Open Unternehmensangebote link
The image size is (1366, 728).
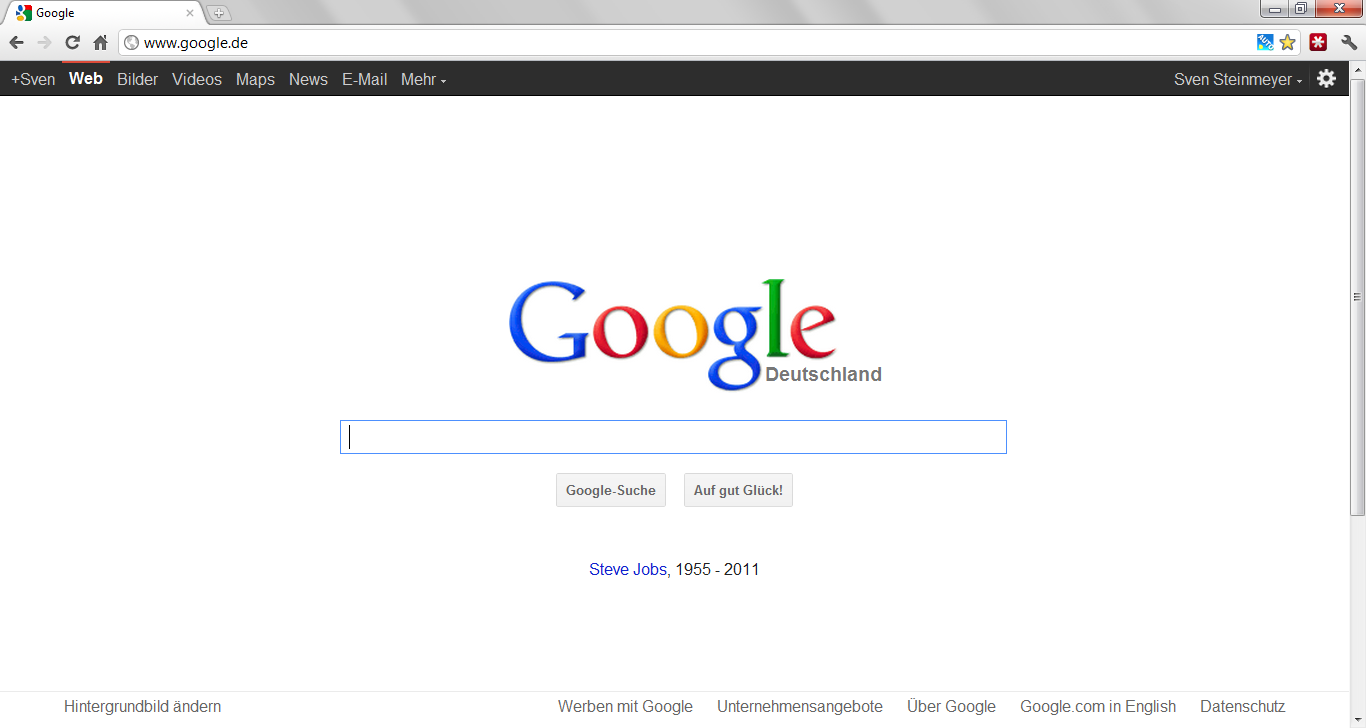(x=800, y=706)
